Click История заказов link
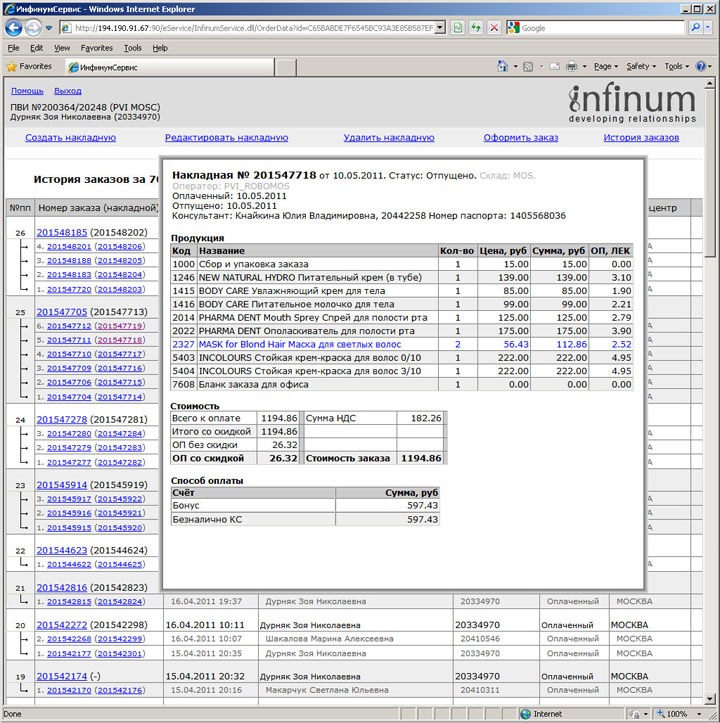720x723 pixels. click(641, 137)
